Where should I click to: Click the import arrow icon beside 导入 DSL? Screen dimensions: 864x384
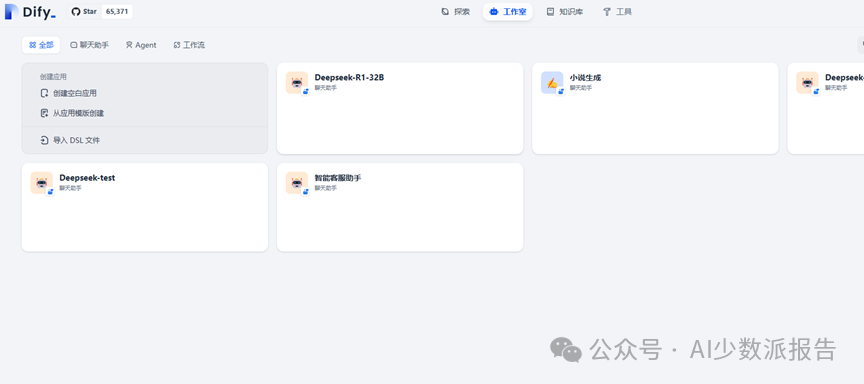pyautogui.click(x=45, y=140)
